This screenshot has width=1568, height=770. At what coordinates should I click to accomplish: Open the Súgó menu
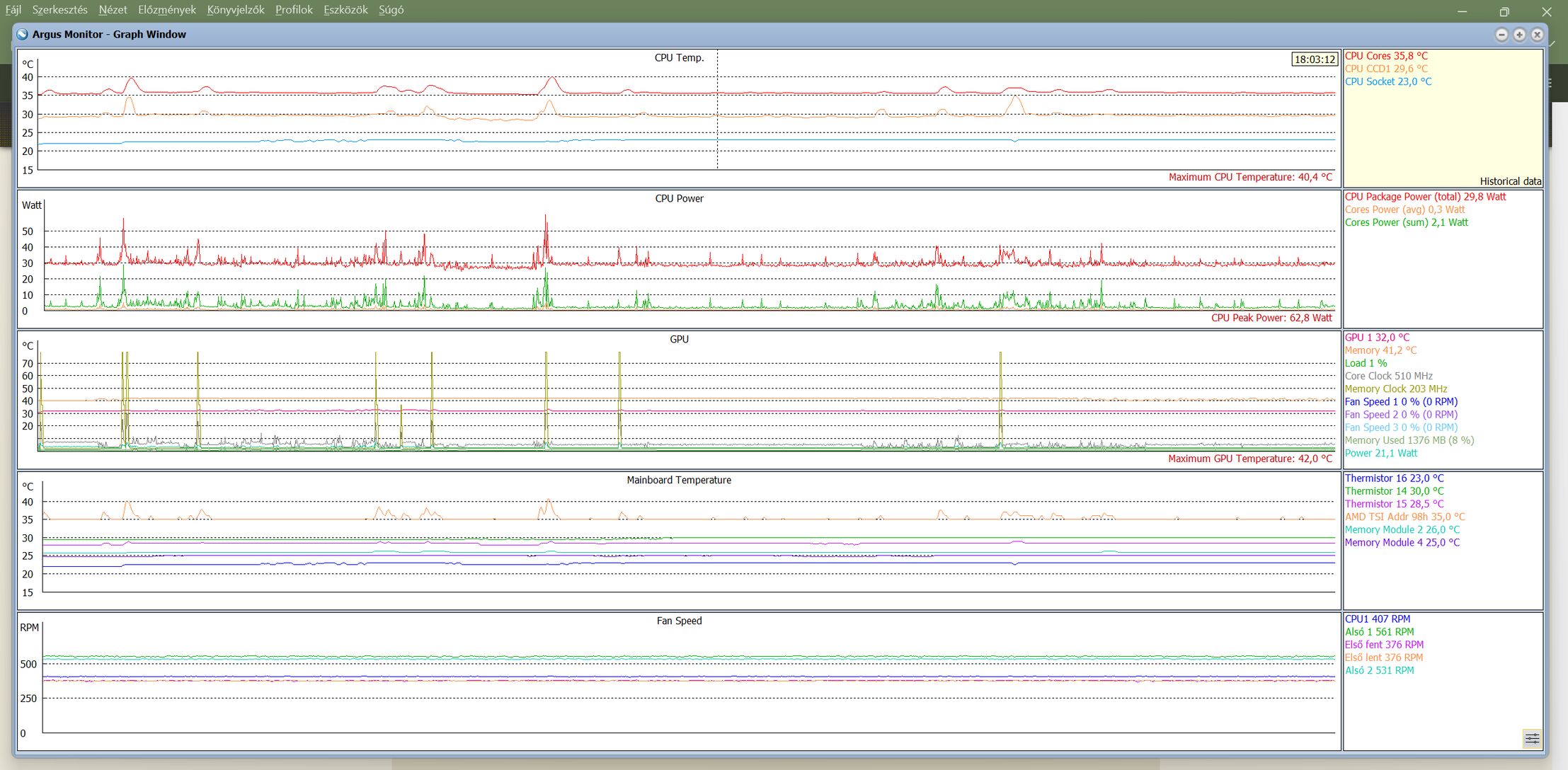tap(391, 10)
